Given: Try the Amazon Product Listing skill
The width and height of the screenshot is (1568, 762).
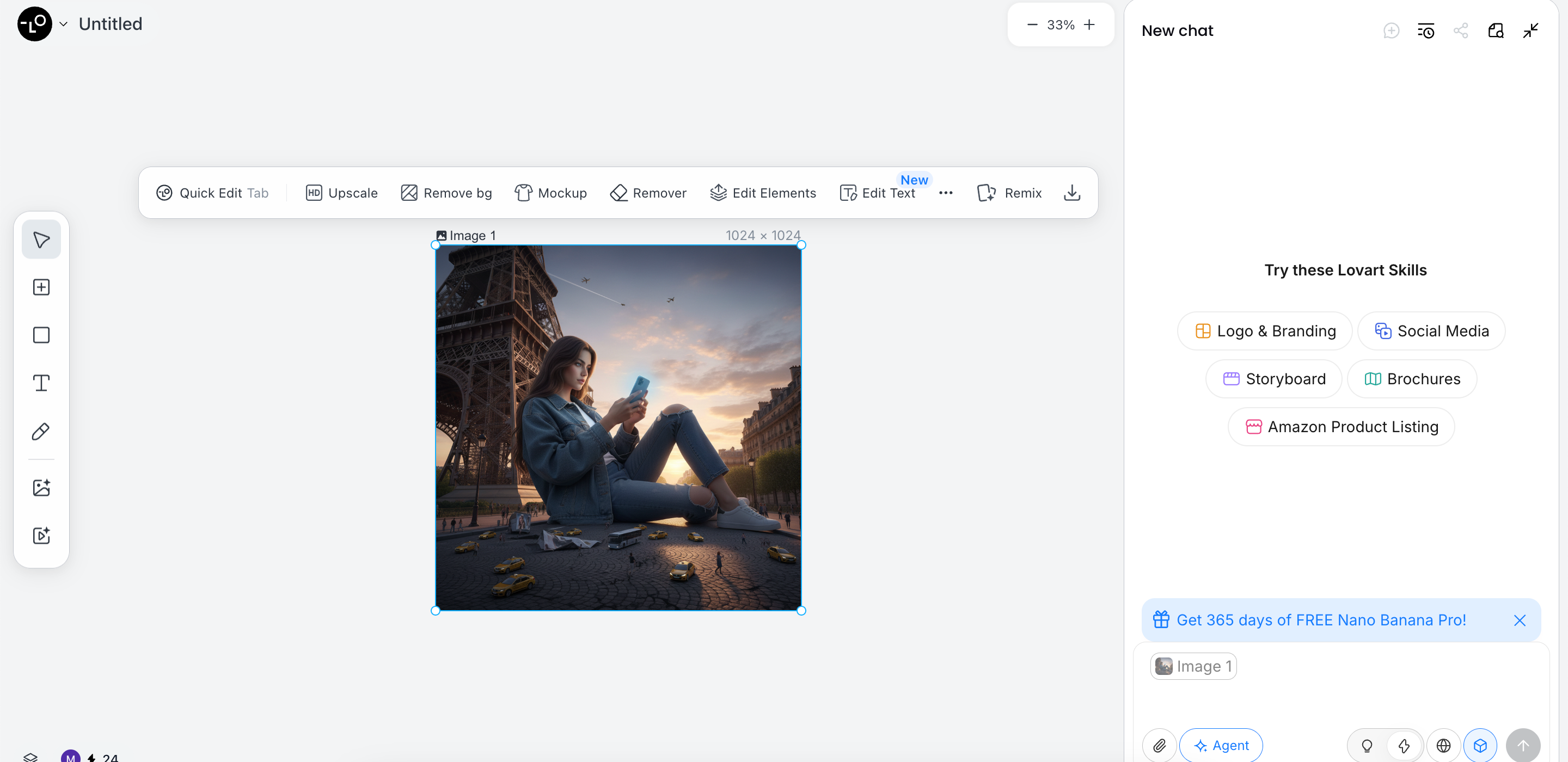Looking at the screenshot, I should coord(1341,426).
